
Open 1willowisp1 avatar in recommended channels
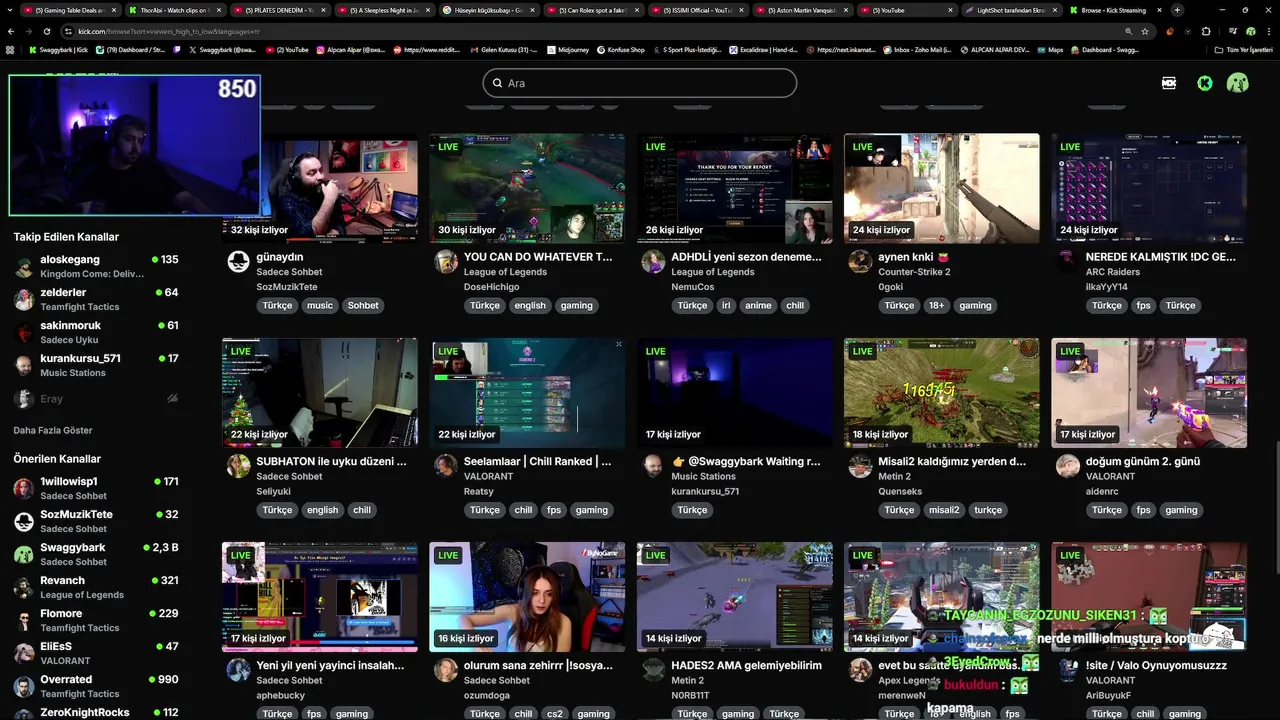click(x=24, y=489)
